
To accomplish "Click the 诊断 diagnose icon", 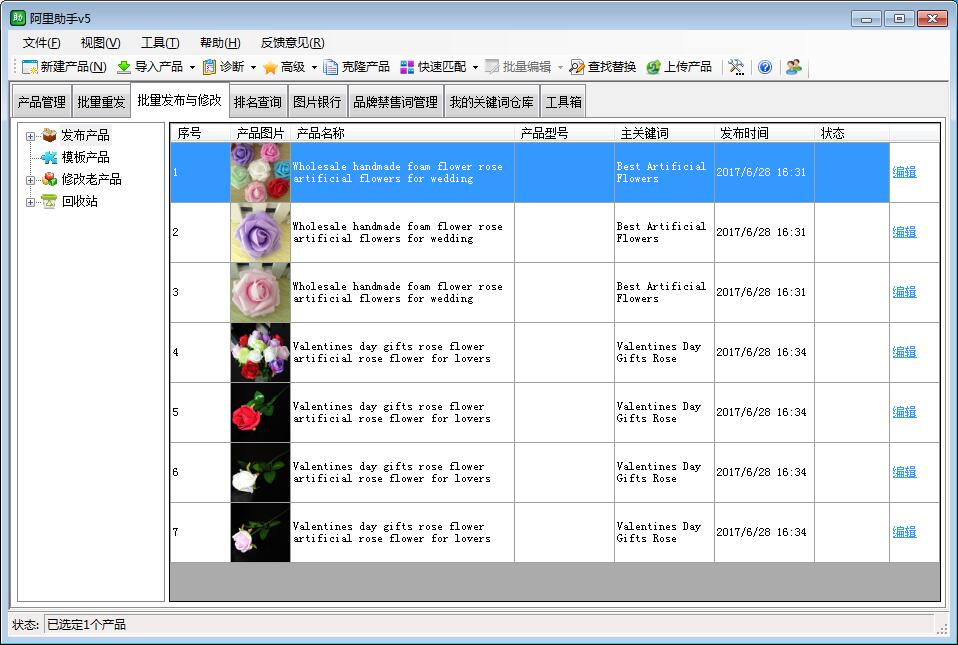I will coord(210,67).
